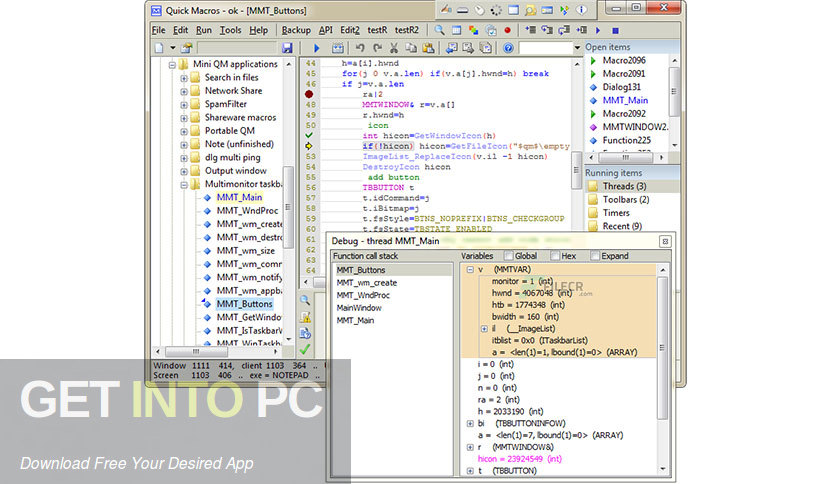The image size is (836, 484).
Task: Click the Cut scissors icon
Action: 394,48
